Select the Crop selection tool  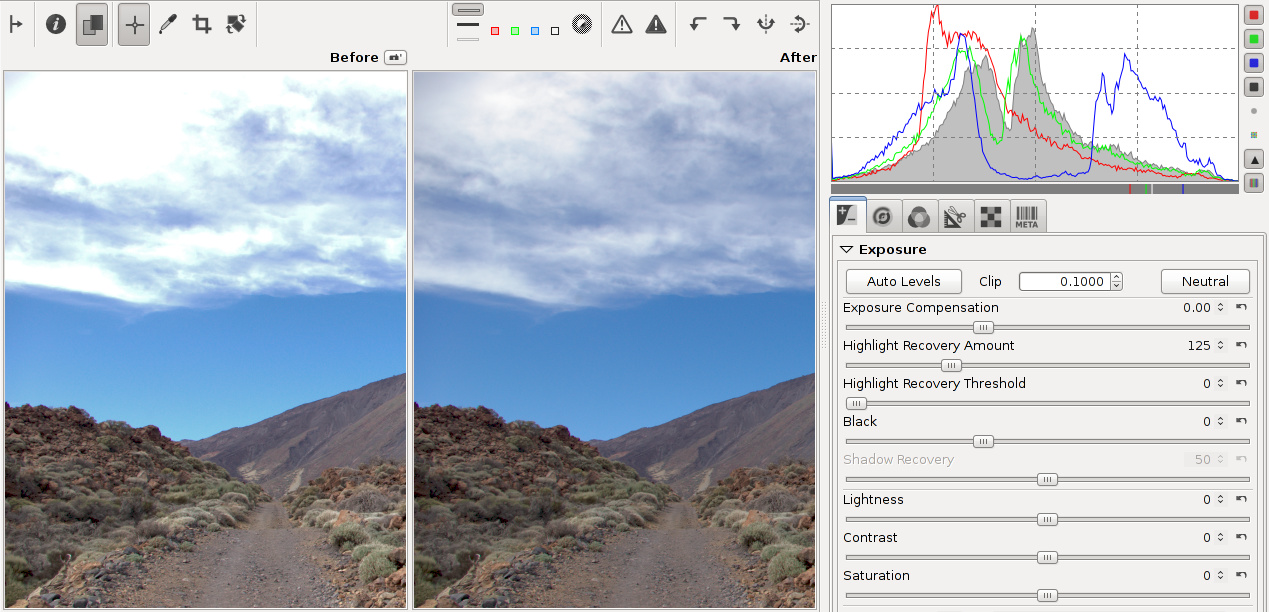click(202, 25)
